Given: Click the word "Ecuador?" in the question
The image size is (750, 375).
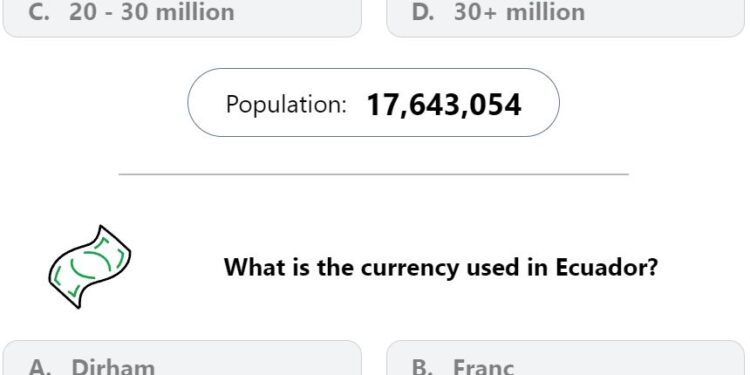Looking at the screenshot, I should tap(607, 266).
